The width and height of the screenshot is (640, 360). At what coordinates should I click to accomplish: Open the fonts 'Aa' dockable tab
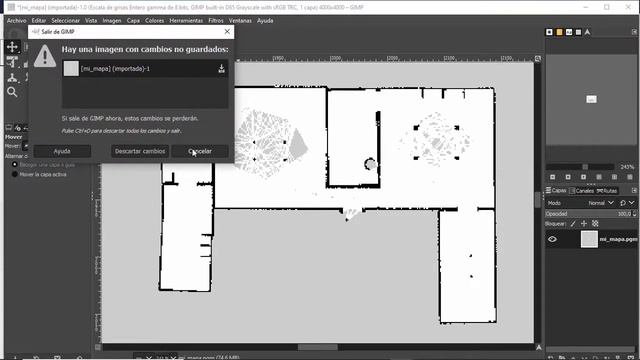pyautogui.click(x=569, y=32)
